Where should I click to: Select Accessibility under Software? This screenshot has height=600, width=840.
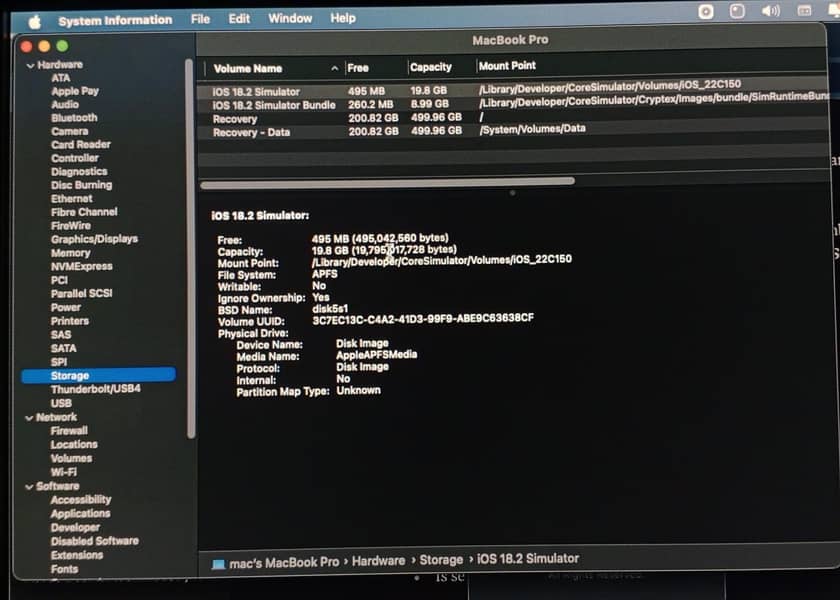(81, 500)
